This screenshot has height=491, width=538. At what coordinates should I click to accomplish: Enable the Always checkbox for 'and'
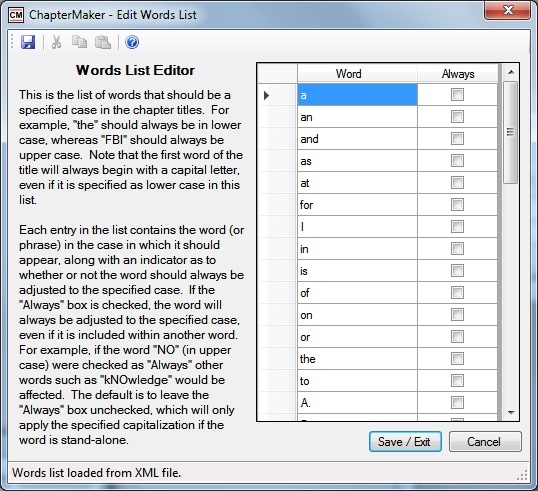[x=457, y=139]
